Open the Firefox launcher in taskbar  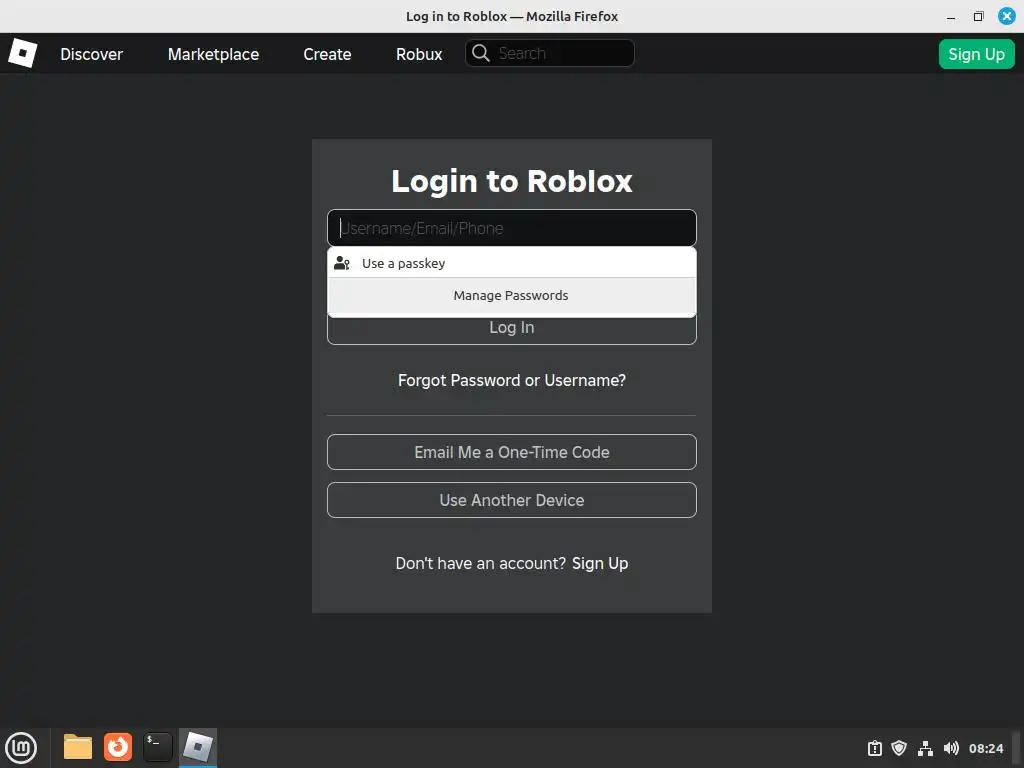coord(118,747)
